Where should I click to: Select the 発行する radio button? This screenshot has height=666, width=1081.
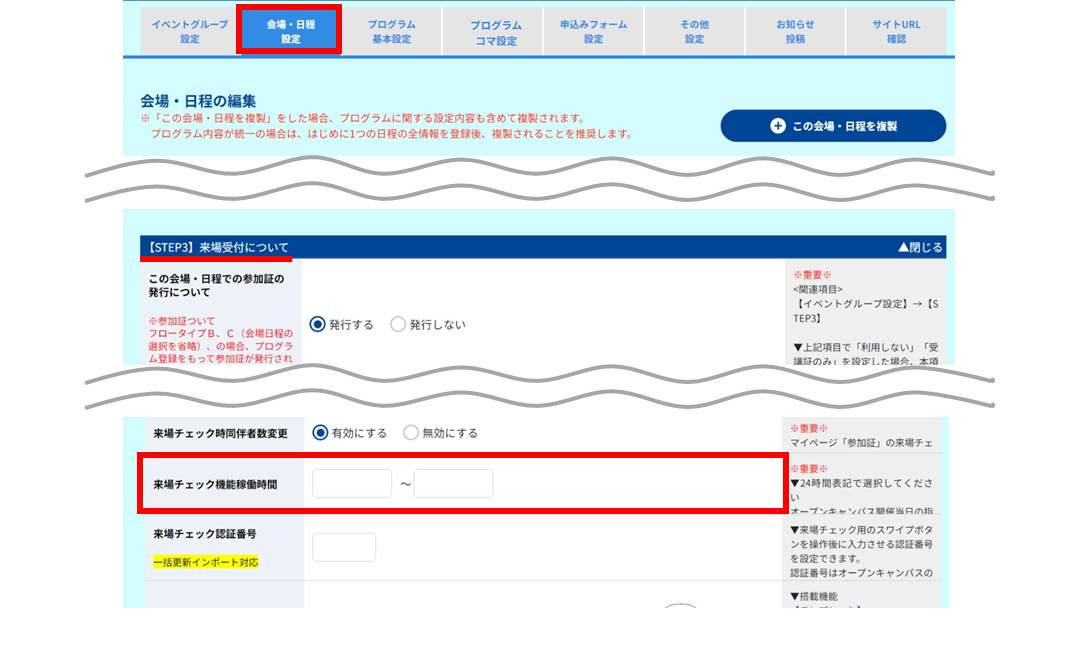[317, 324]
